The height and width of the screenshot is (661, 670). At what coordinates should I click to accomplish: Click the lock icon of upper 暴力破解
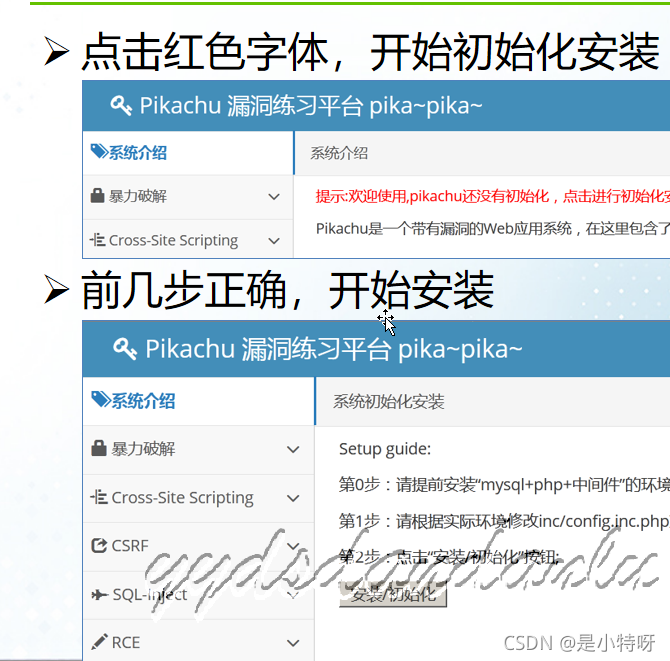click(97, 196)
